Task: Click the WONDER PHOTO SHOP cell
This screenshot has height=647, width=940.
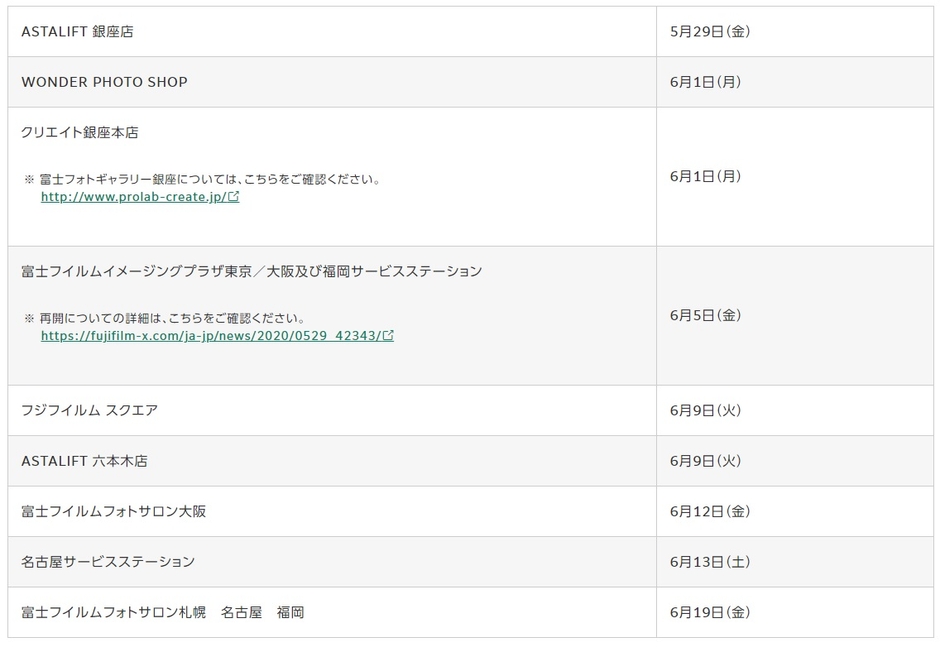Action: 104,82
